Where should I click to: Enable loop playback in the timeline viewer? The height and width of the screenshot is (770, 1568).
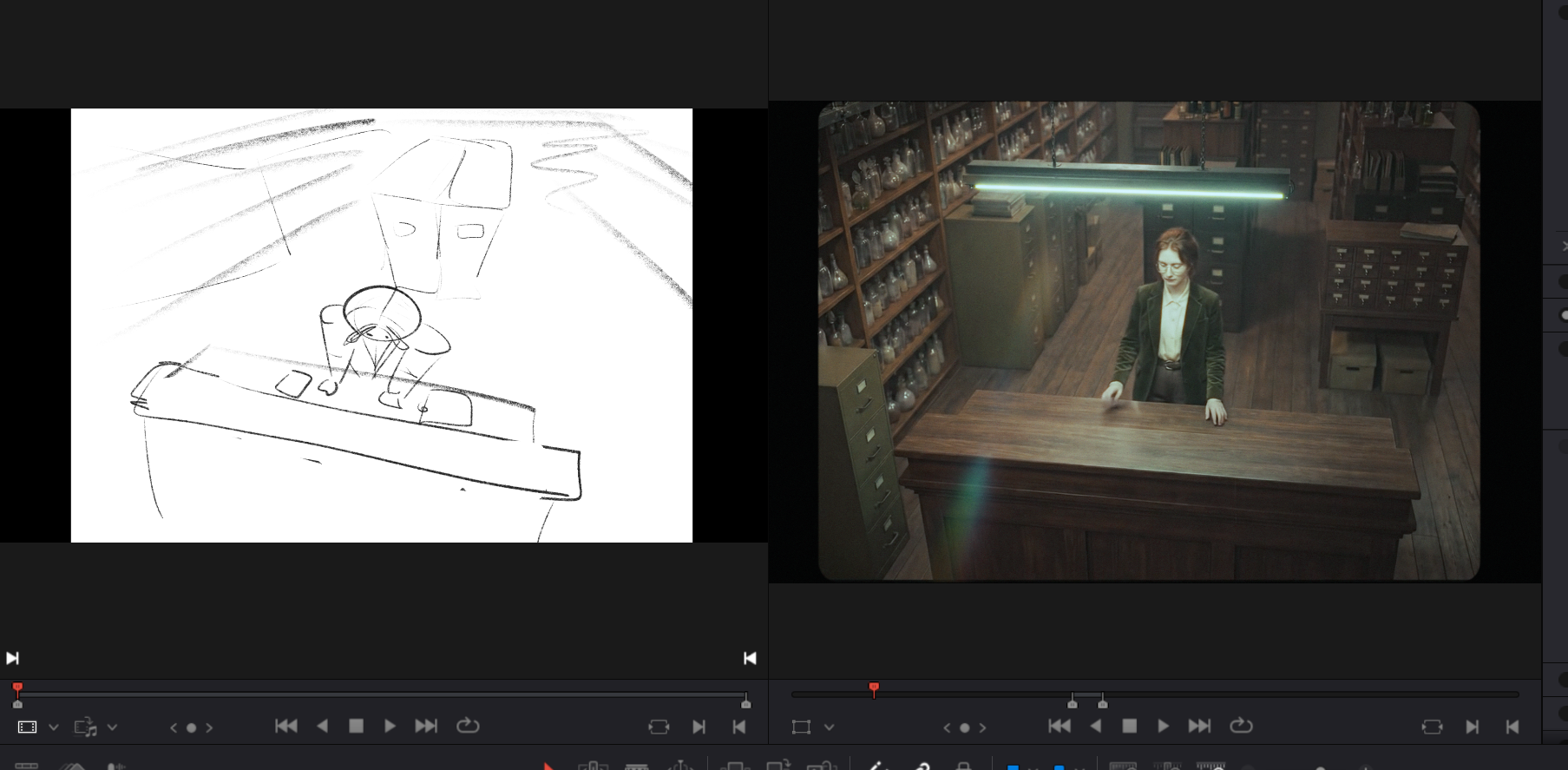[x=1241, y=726]
